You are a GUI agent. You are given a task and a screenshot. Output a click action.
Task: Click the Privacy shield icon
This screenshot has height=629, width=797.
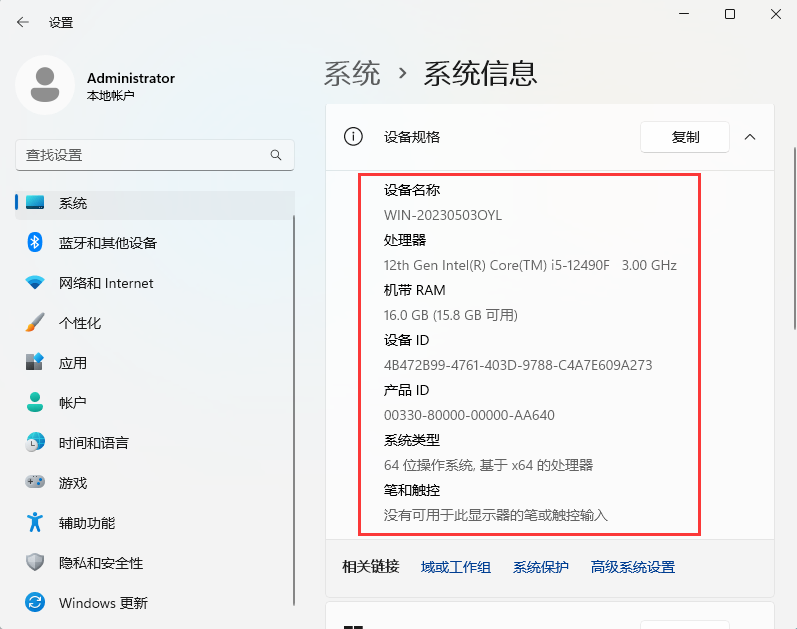point(35,562)
